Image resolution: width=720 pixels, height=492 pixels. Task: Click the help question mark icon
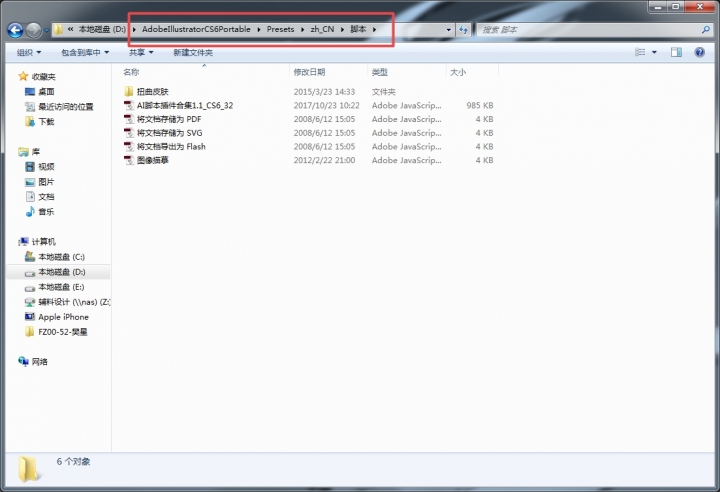tap(705, 52)
